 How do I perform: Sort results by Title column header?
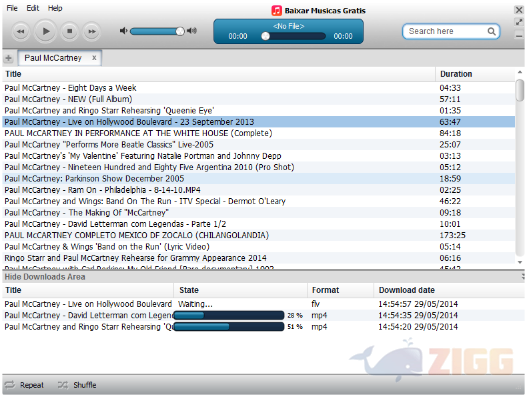(219, 74)
